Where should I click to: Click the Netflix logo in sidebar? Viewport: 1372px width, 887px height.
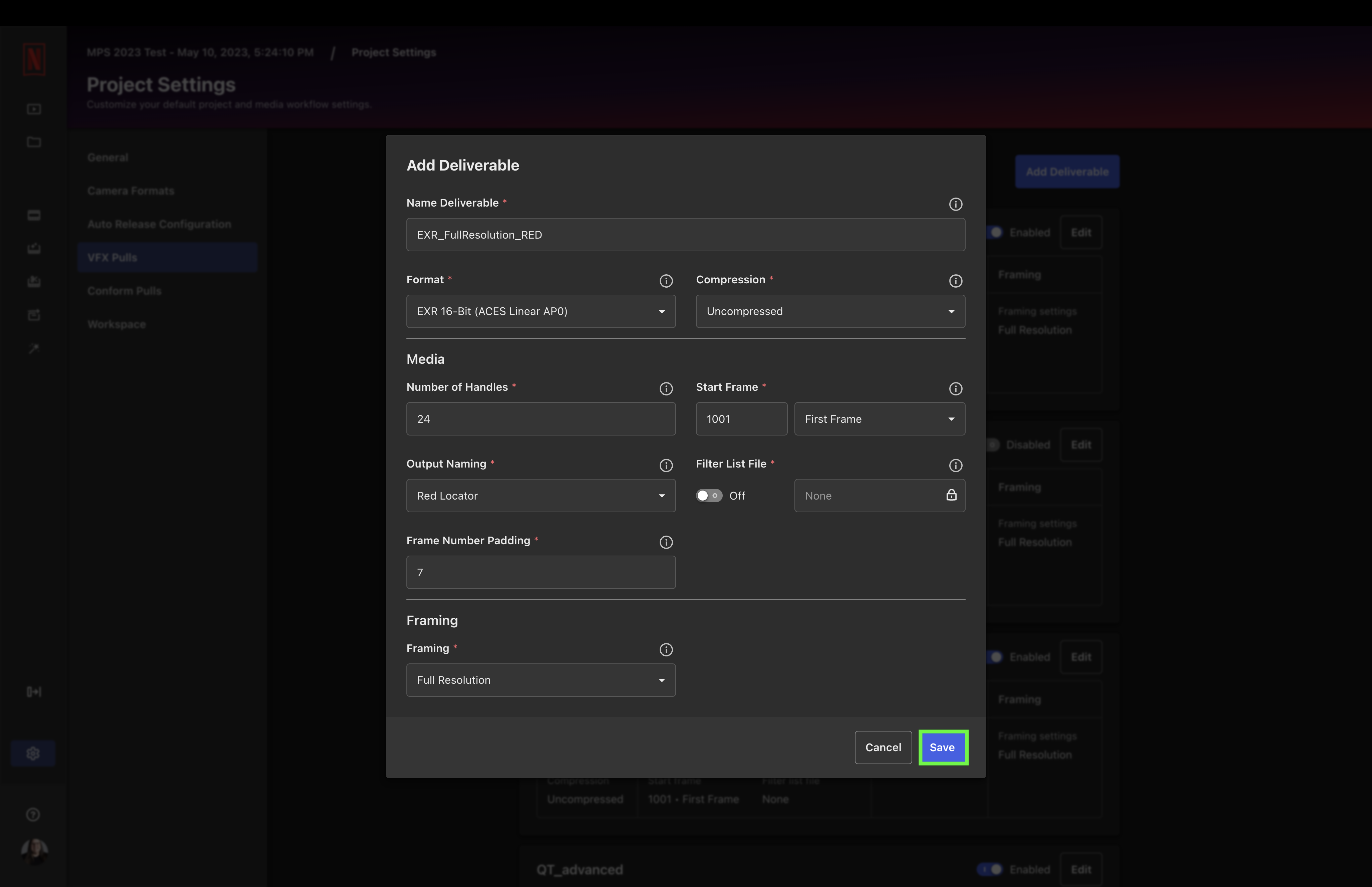coord(34,59)
